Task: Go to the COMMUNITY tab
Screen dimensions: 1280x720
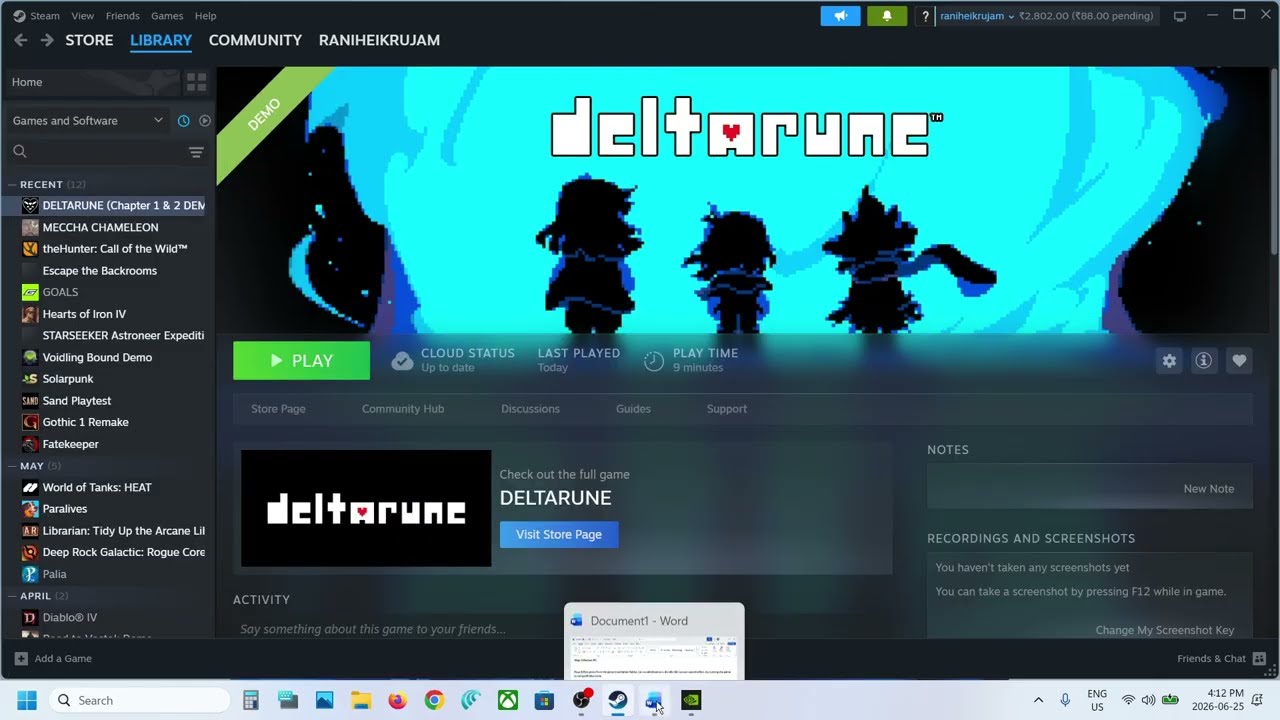Action: click(255, 40)
